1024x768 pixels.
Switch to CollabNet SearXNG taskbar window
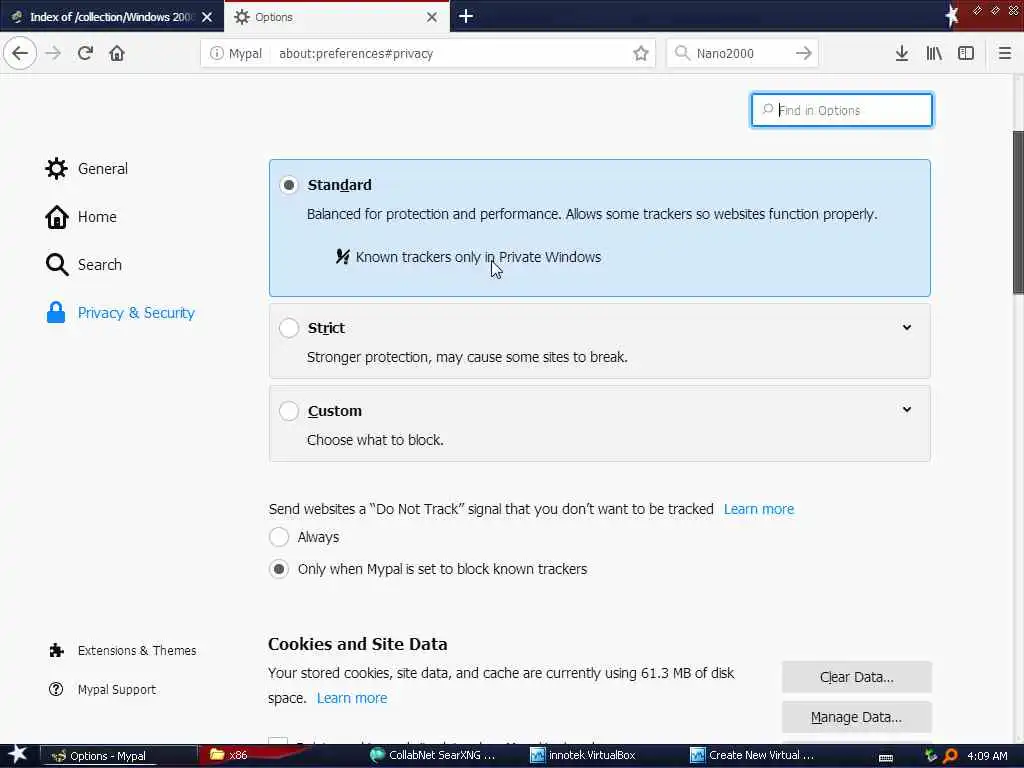(x=433, y=755)
